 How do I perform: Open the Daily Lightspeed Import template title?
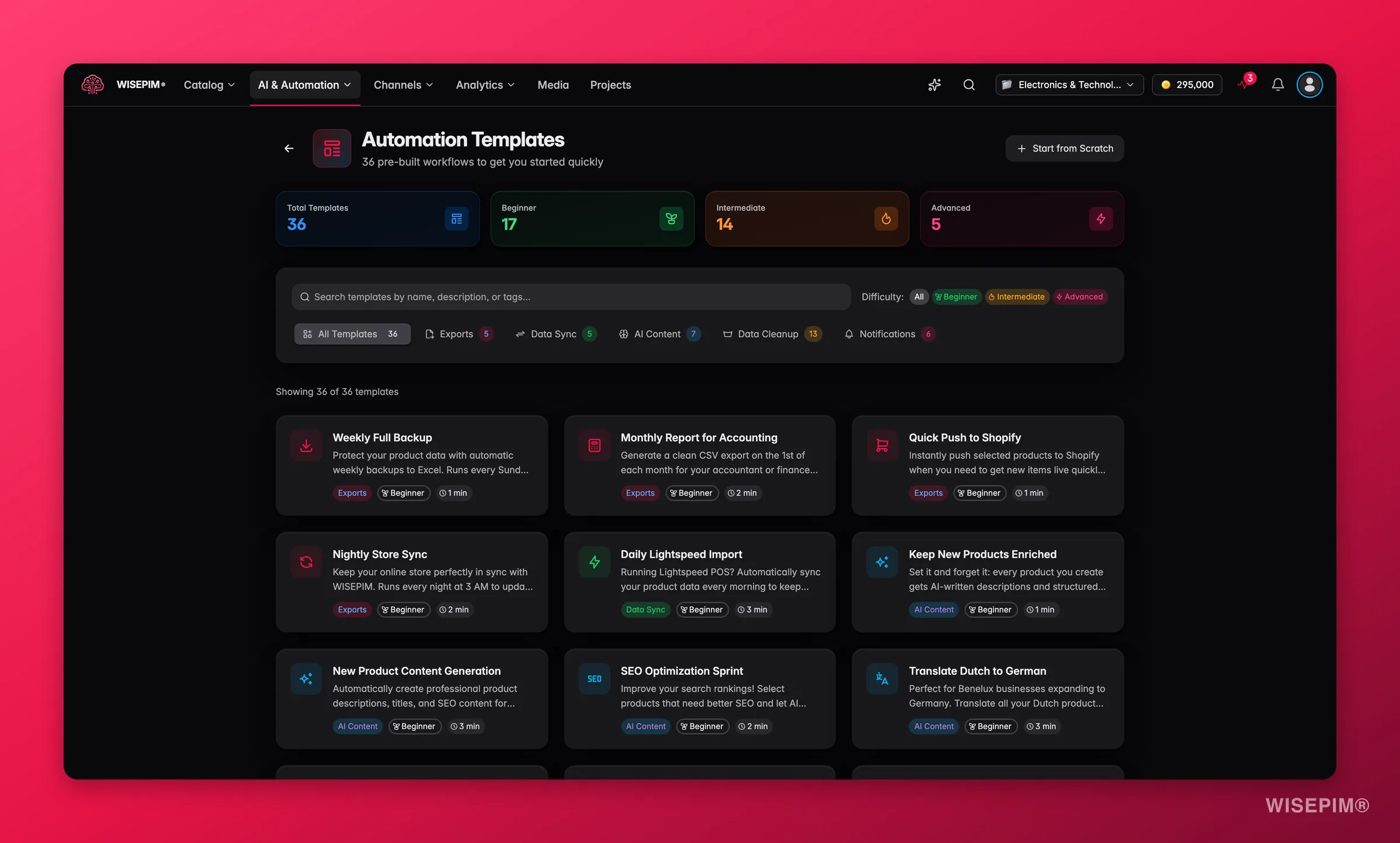click(x=681, y=554)
